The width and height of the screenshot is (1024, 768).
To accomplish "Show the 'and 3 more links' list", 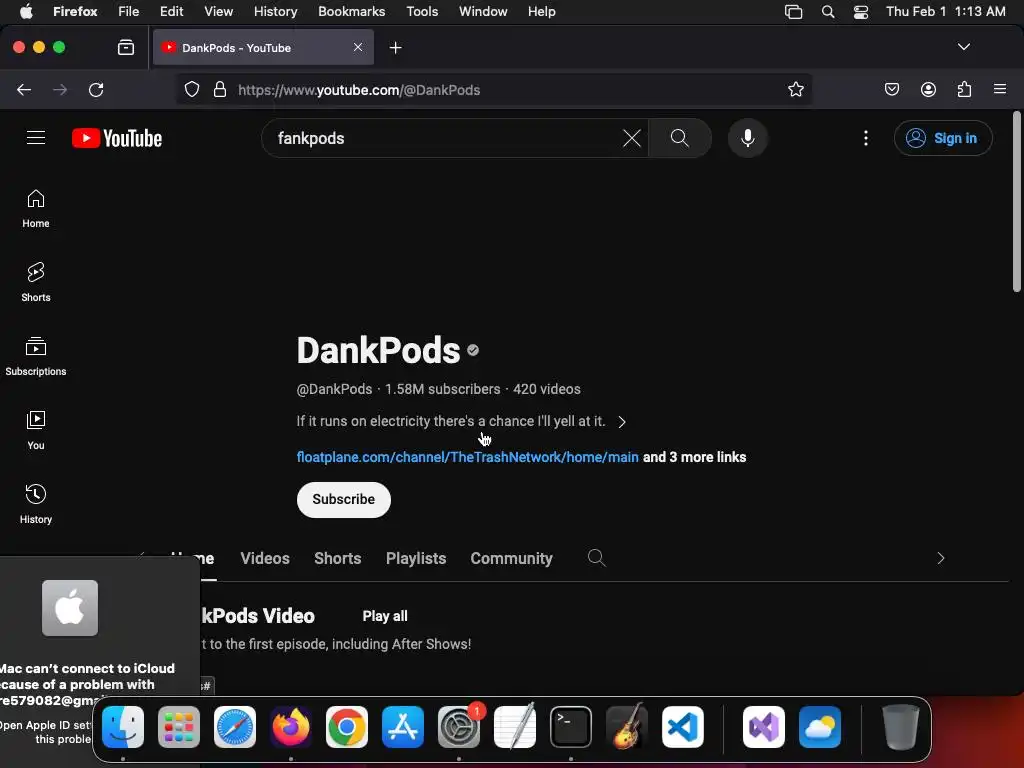I will pyautogui.click(x=694, y=457).
